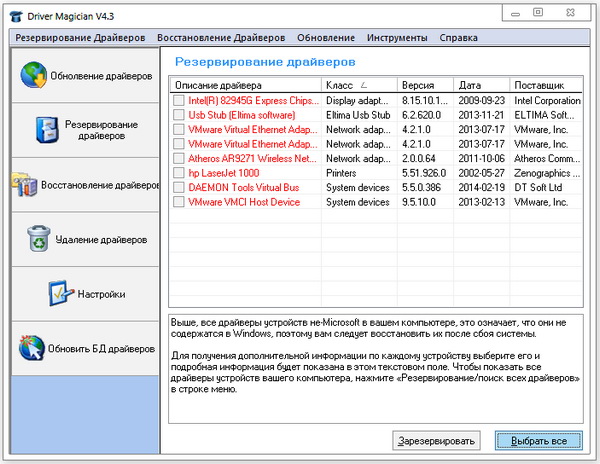The width and height of the screenshot is (600, 464).
Task: Click the globe icon for Обновление драйверов
Action: [34, 76]
